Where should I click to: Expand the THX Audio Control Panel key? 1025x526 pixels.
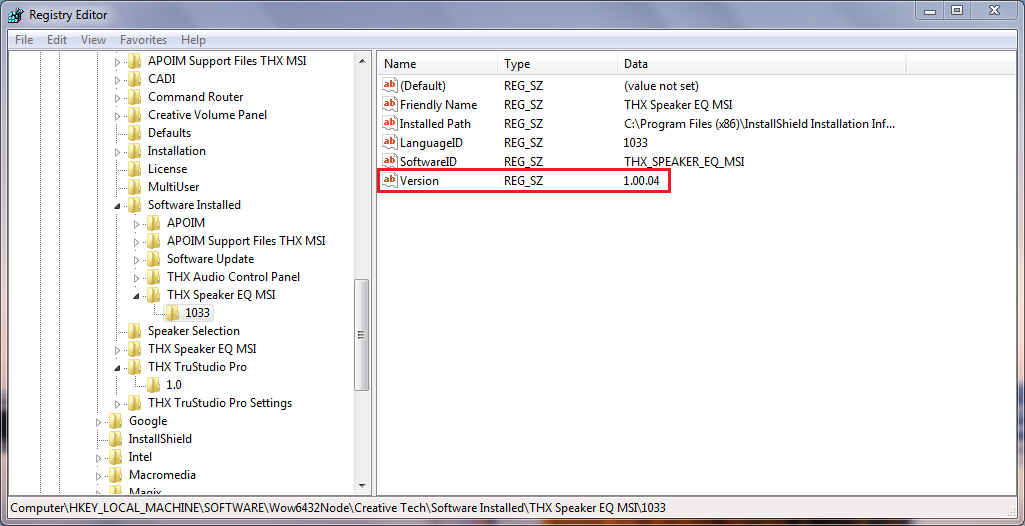pyautogui.click(x=137, y=277)
